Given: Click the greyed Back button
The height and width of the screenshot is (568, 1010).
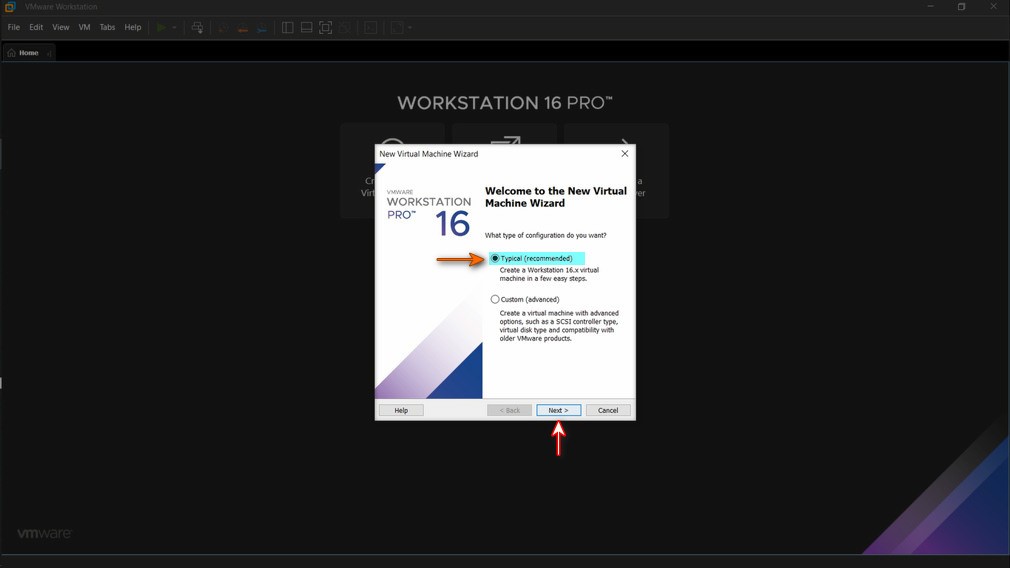Looking at the screenshot, I should (x=510, y=410).
